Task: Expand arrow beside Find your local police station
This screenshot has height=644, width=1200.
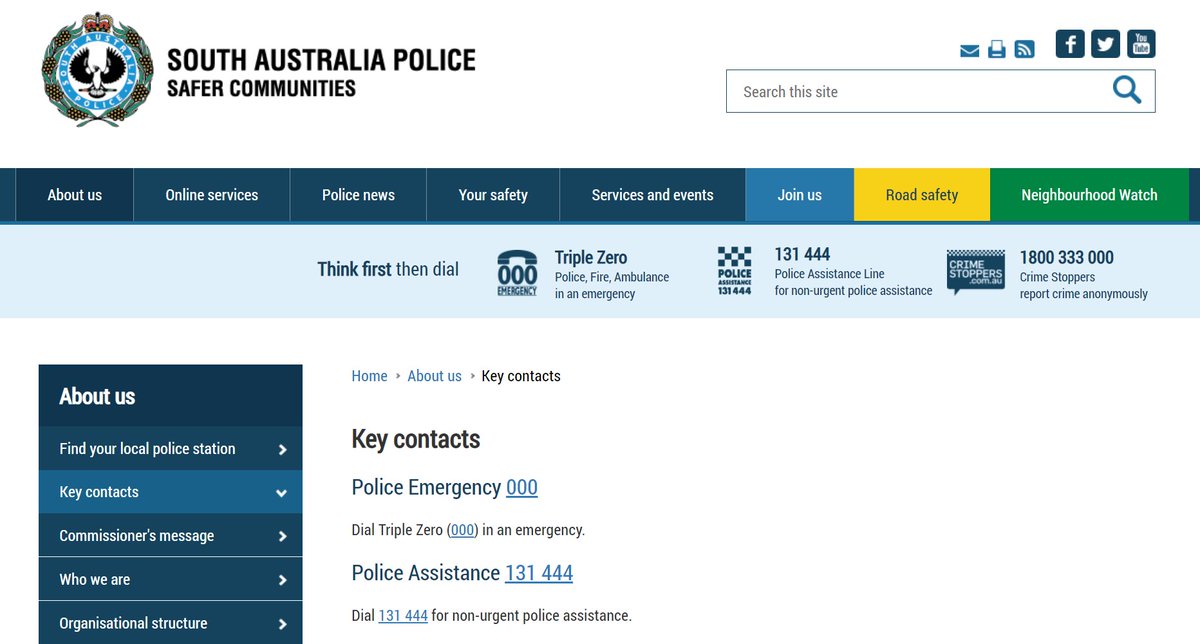Action: pyautogui.click(x=282, y=450)
